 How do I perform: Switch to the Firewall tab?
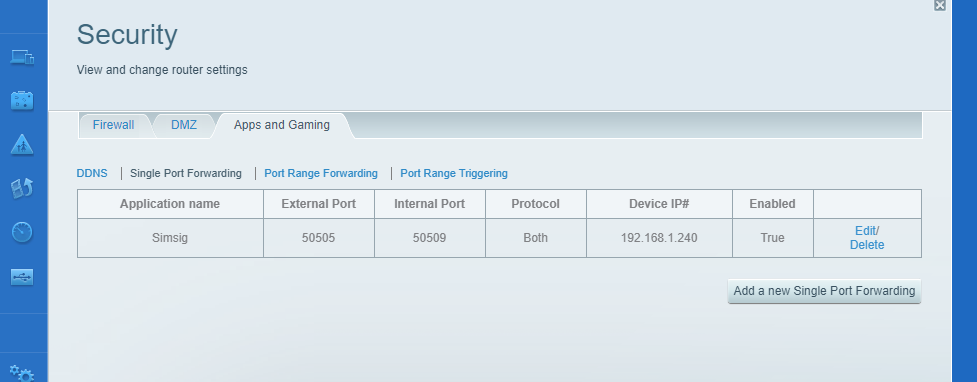[113, 125]
